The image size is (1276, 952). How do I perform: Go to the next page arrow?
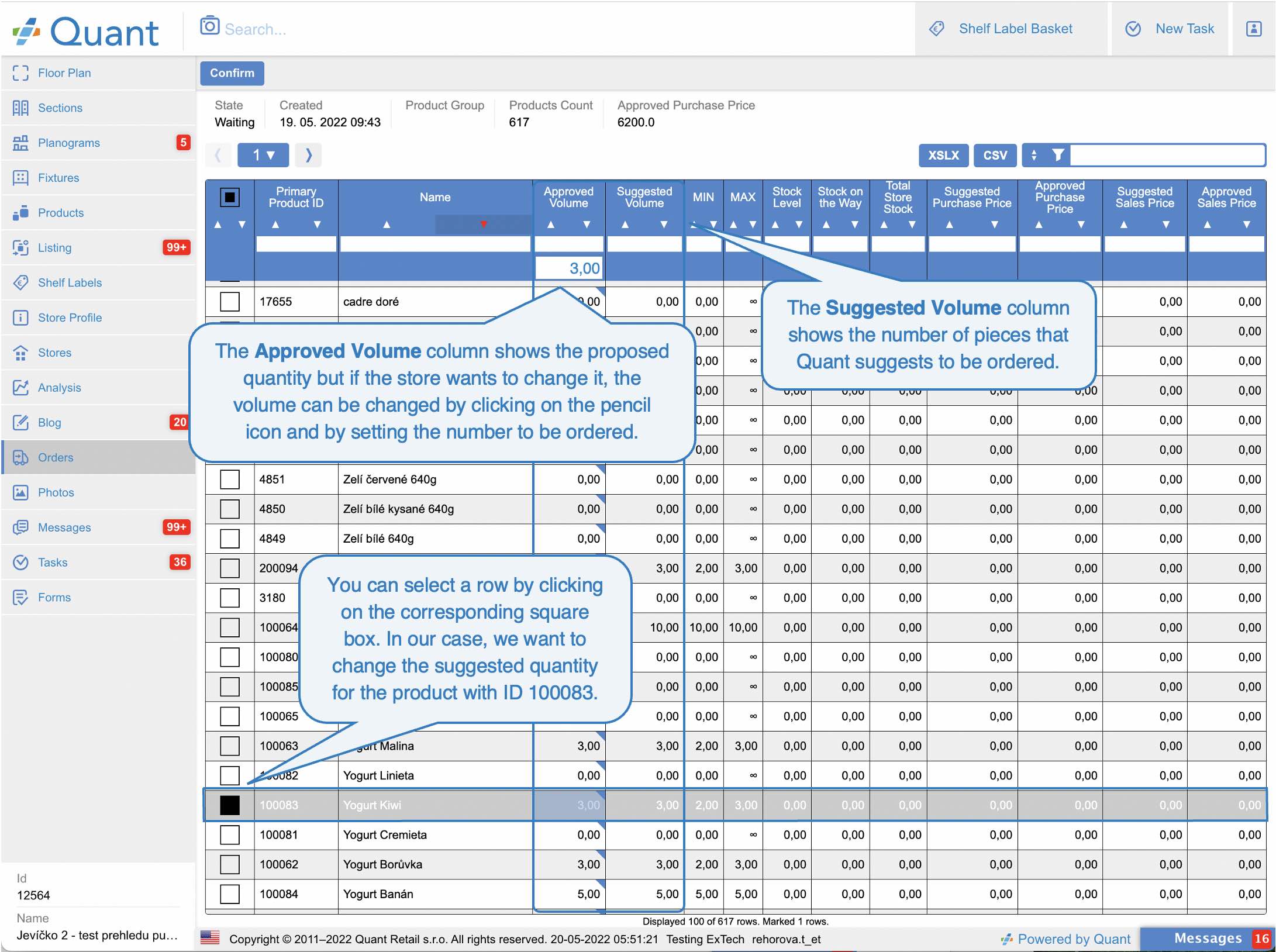[x=308, y=155]
